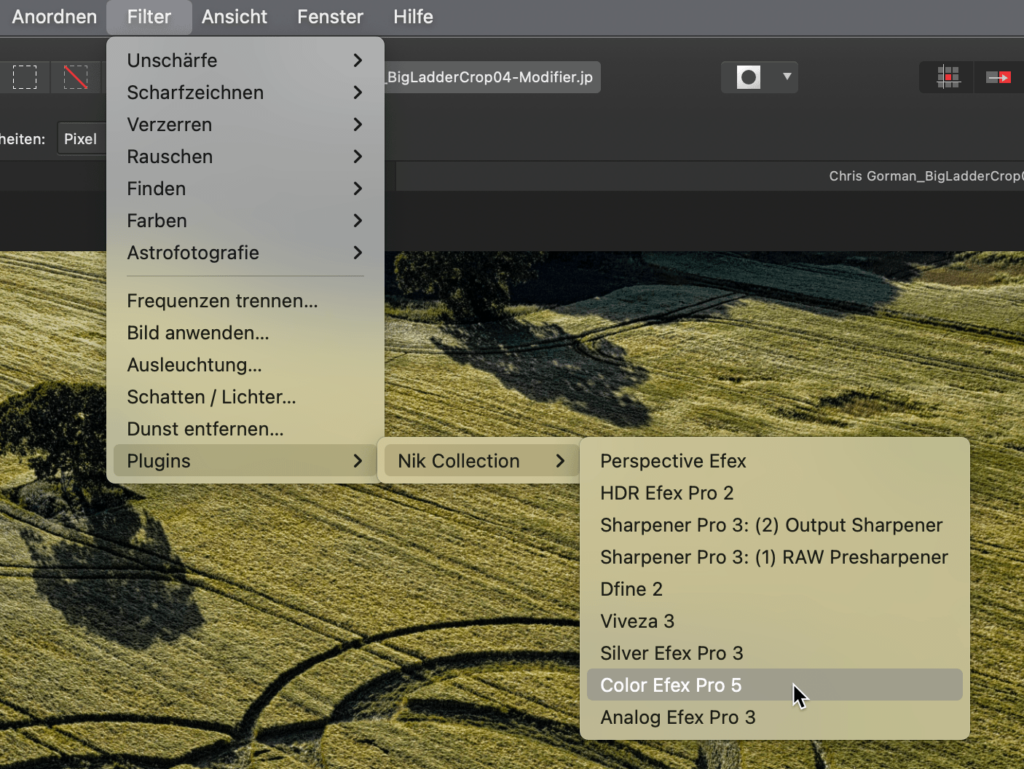The image size is (1024, 769).
Task: Expand the Finden submenu
Action: pos(245,188)
